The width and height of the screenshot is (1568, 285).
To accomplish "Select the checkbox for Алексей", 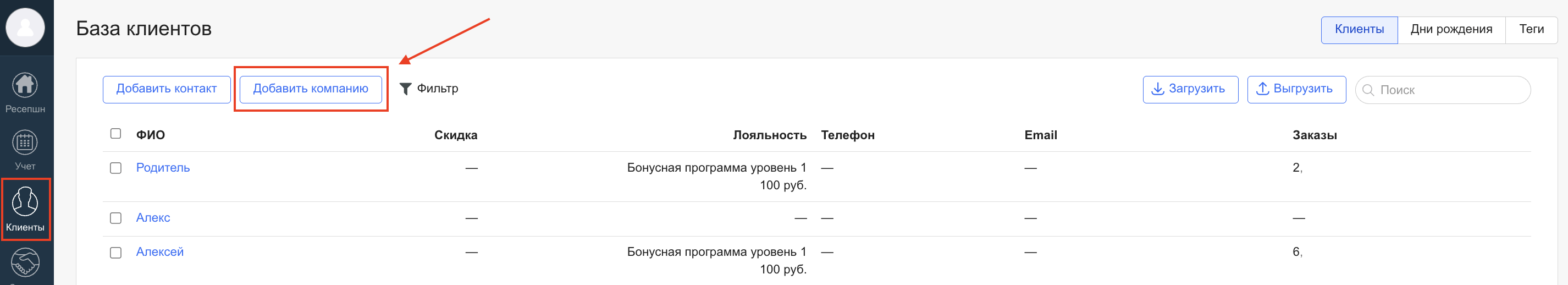I will pyautogui.click(x=115, y=253).
